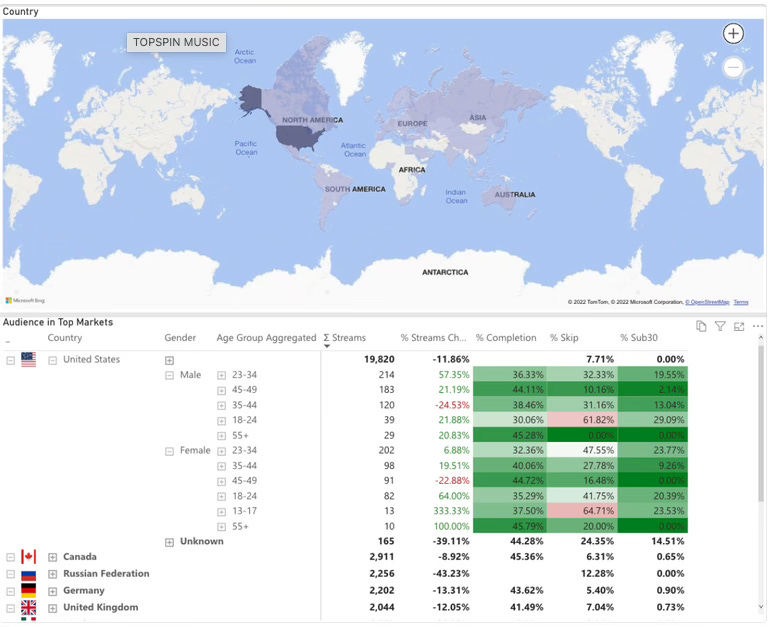768x627 pixels.
Task: Copy the Audience in Top Markets visual
Action: pos(701,326)
